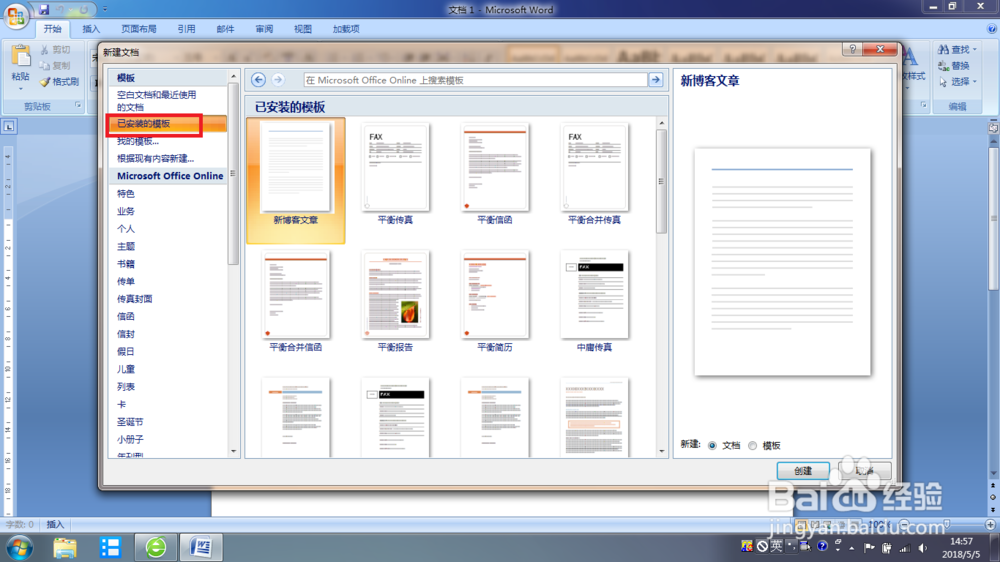Open the green browser icon on taskbar
Viewport: 1000px width, 562px height.
point(156,547)
